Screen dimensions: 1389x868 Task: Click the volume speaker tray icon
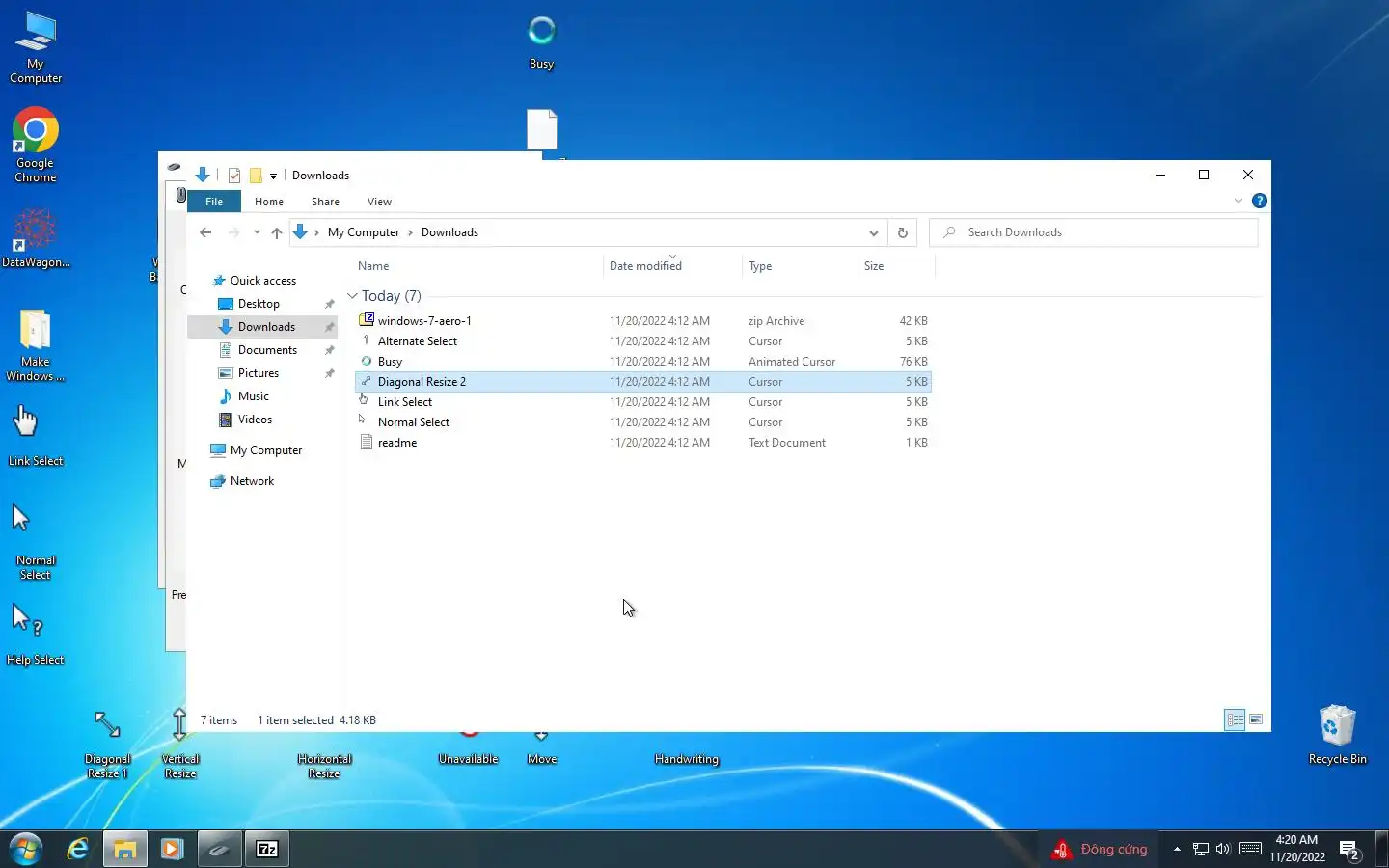point(1223,849)
